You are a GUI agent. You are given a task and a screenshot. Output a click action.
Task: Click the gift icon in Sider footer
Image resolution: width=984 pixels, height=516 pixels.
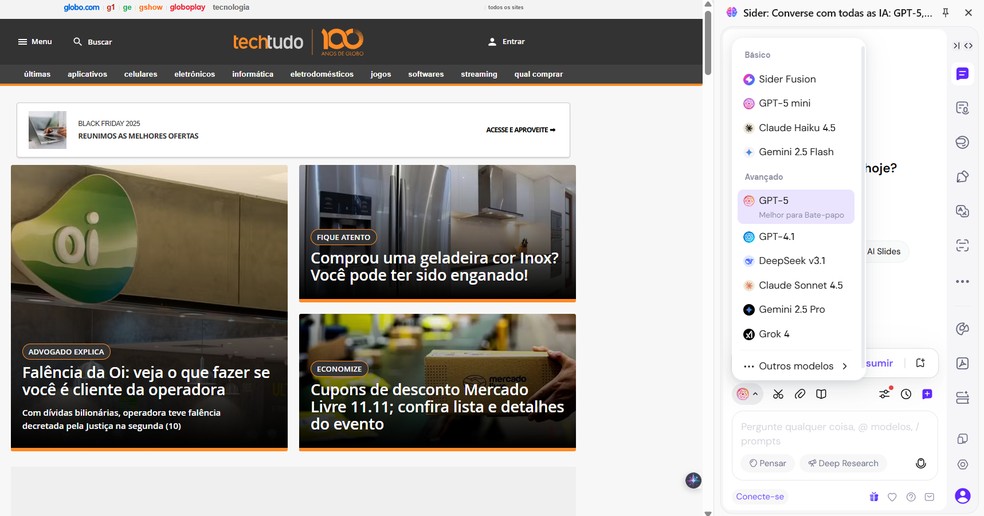coord(874,497)
